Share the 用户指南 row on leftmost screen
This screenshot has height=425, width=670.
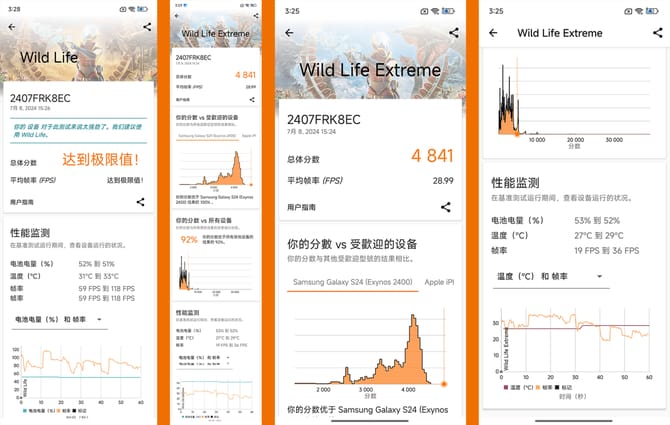(x=140, y=202)
